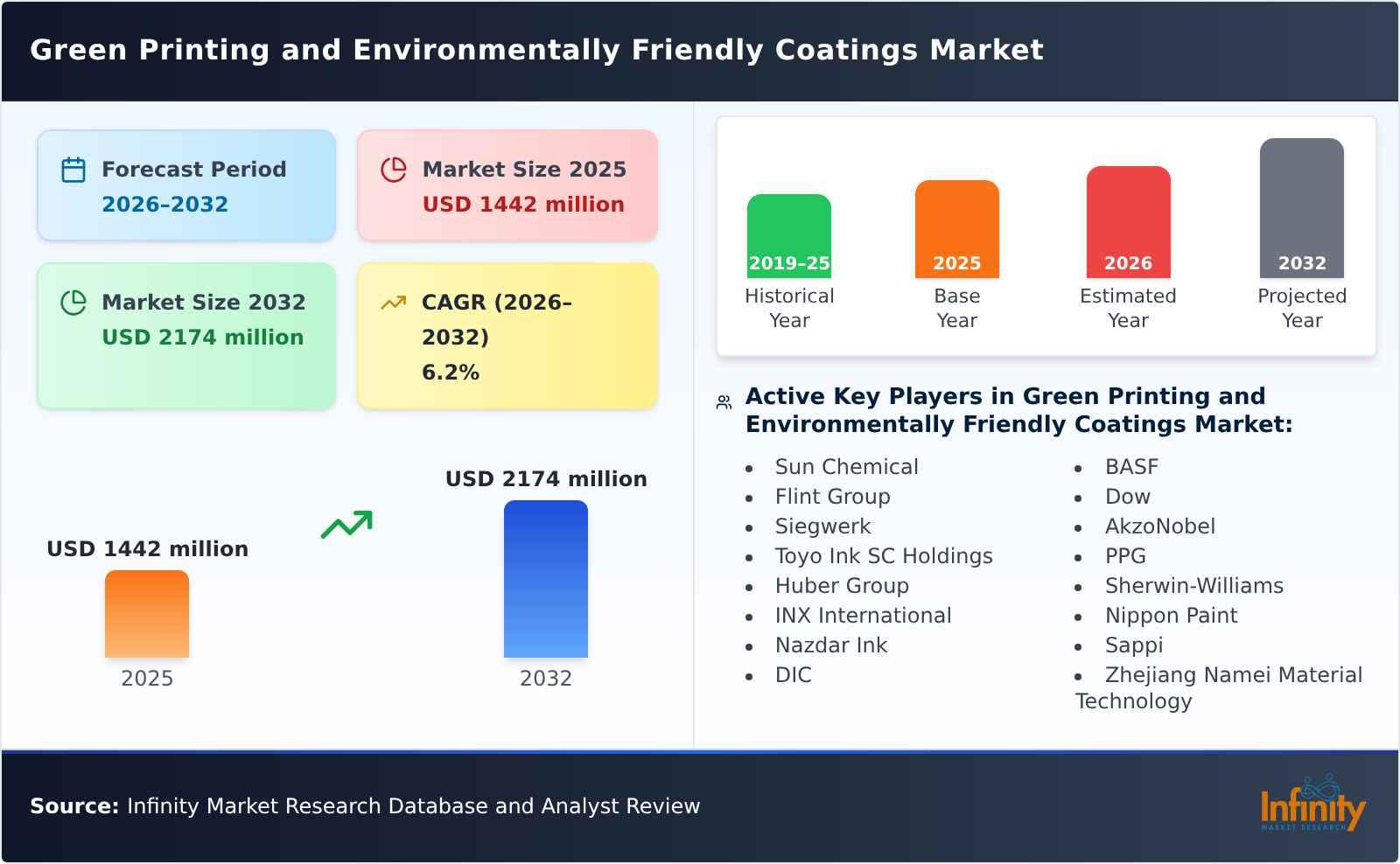Select the green 2019-25 Historical Year bar
Viewport: 1400px width, 864px height.
(x=788, y=236)
